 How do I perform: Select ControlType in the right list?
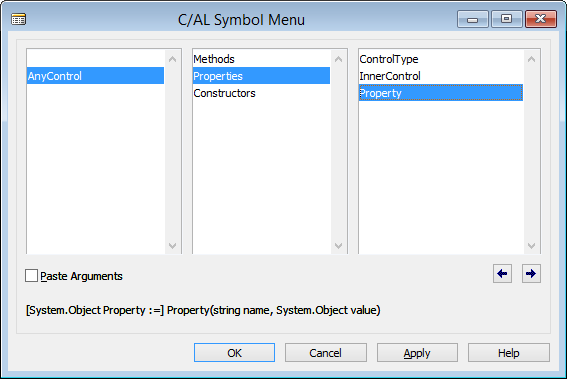tap(441, 59)
